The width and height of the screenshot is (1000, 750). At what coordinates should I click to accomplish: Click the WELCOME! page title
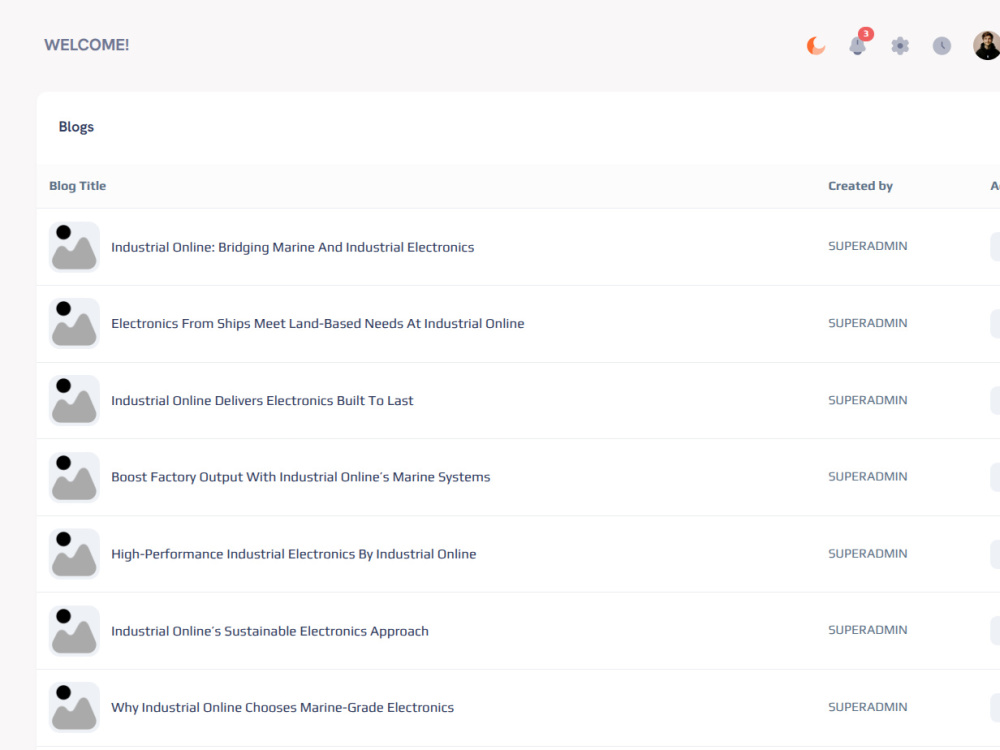point(87,45)
